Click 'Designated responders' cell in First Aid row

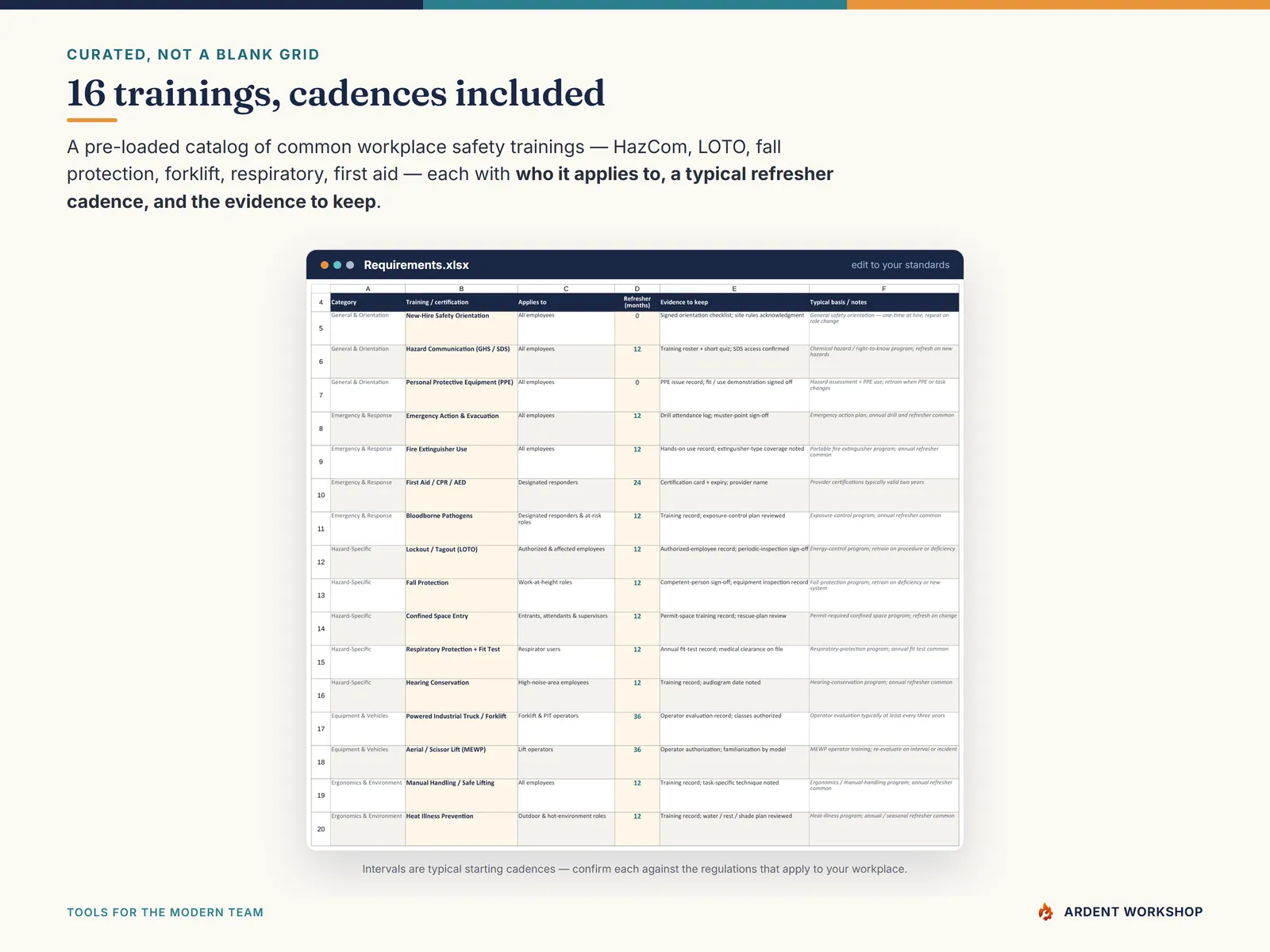[x=566, y=495]
